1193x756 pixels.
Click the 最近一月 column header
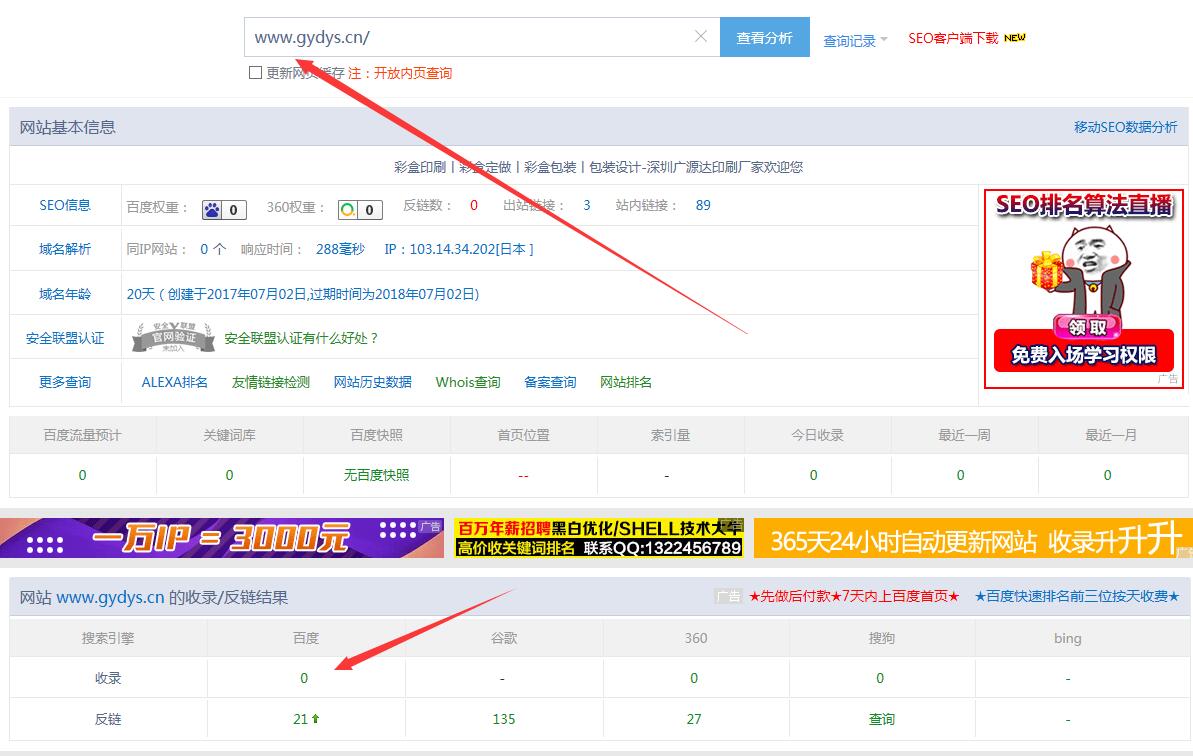coord(1111,435)
